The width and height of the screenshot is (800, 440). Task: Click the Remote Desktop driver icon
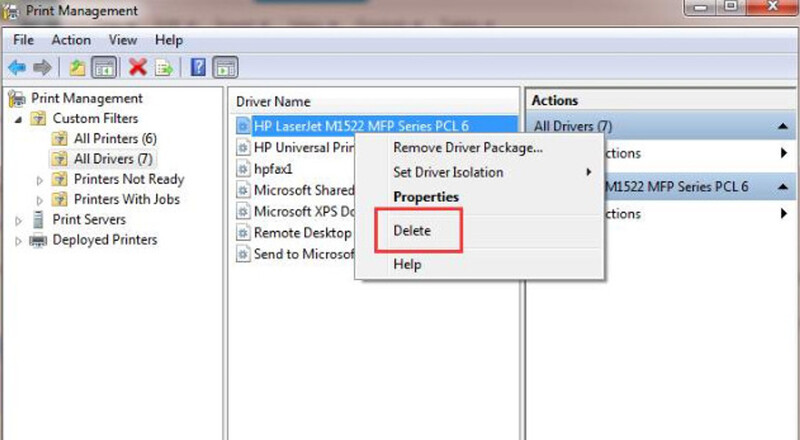[243, 233]
